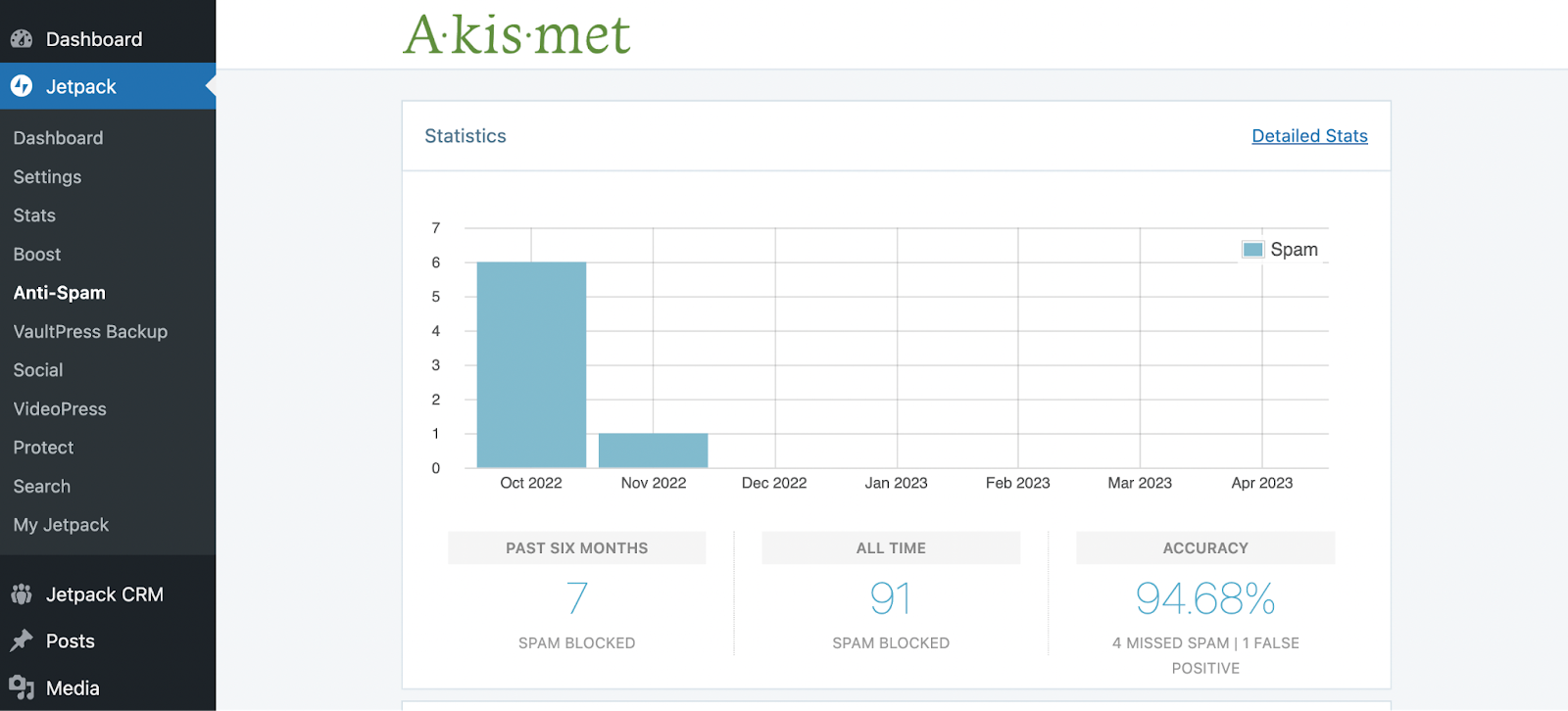
Task: Click the Nov 2022 axis label
Action: pyautogui.click(x=654, y=483)
